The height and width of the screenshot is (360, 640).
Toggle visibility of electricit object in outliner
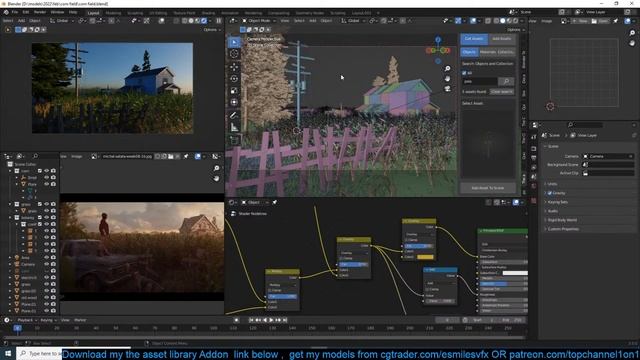pos(47,278)
